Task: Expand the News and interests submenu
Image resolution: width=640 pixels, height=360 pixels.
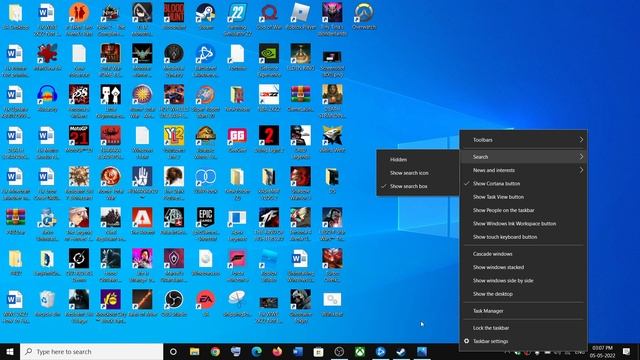Action: (x=524, y=170)
